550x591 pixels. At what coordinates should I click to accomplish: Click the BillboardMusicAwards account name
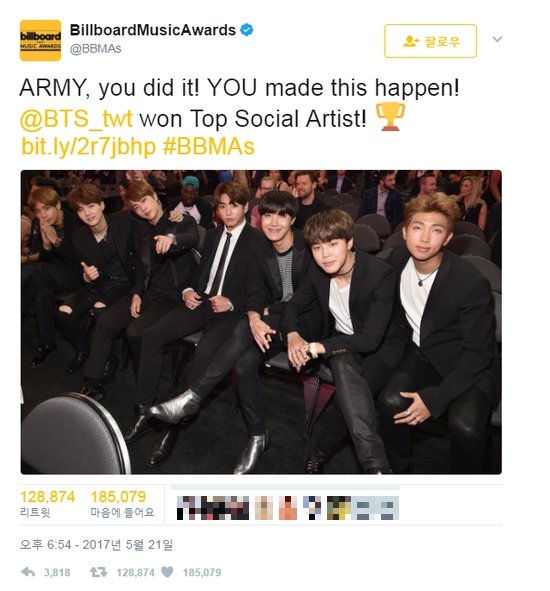click(x=153, y=30)
